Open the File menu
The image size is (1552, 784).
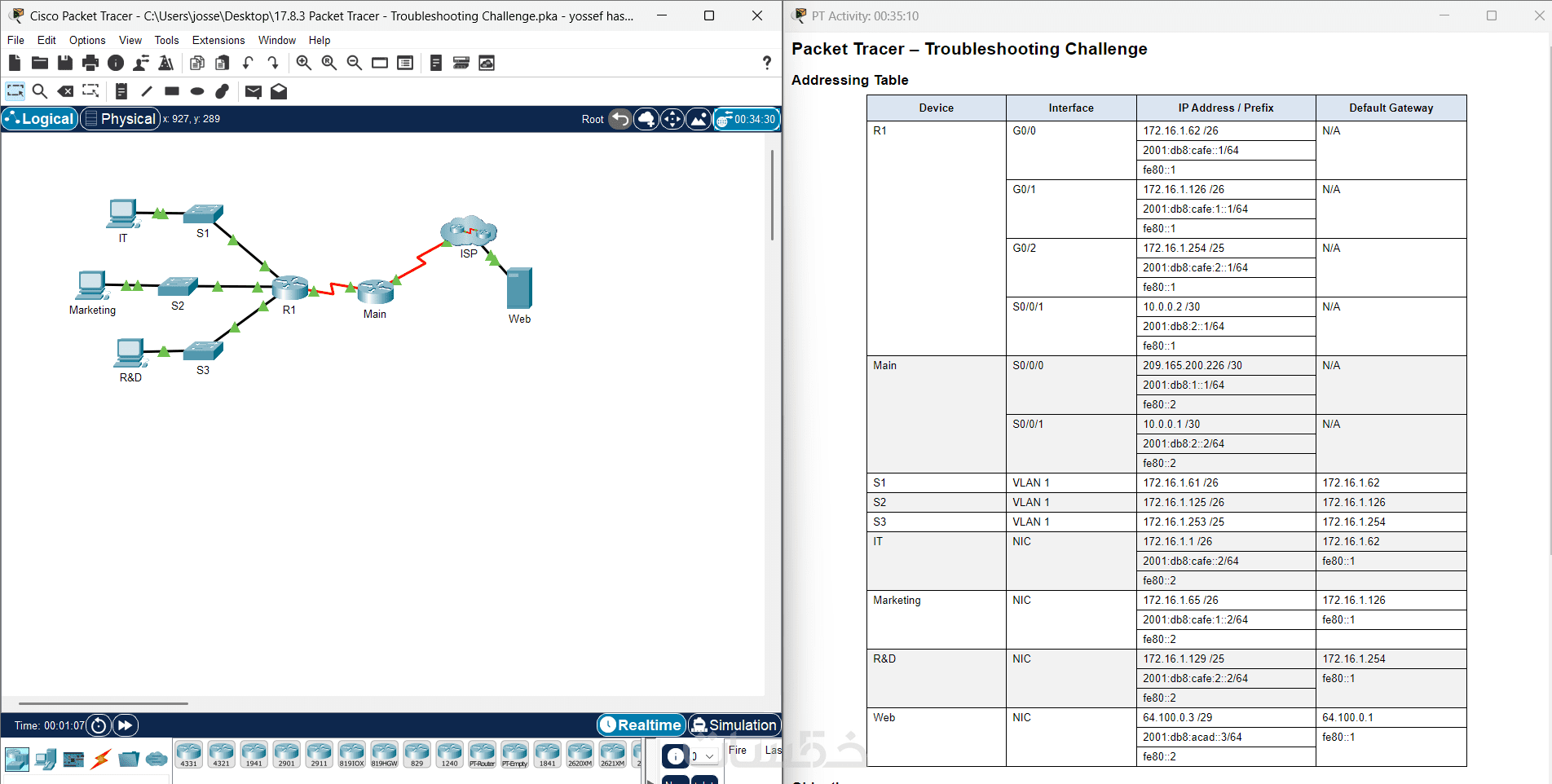(x=15, y=40)
